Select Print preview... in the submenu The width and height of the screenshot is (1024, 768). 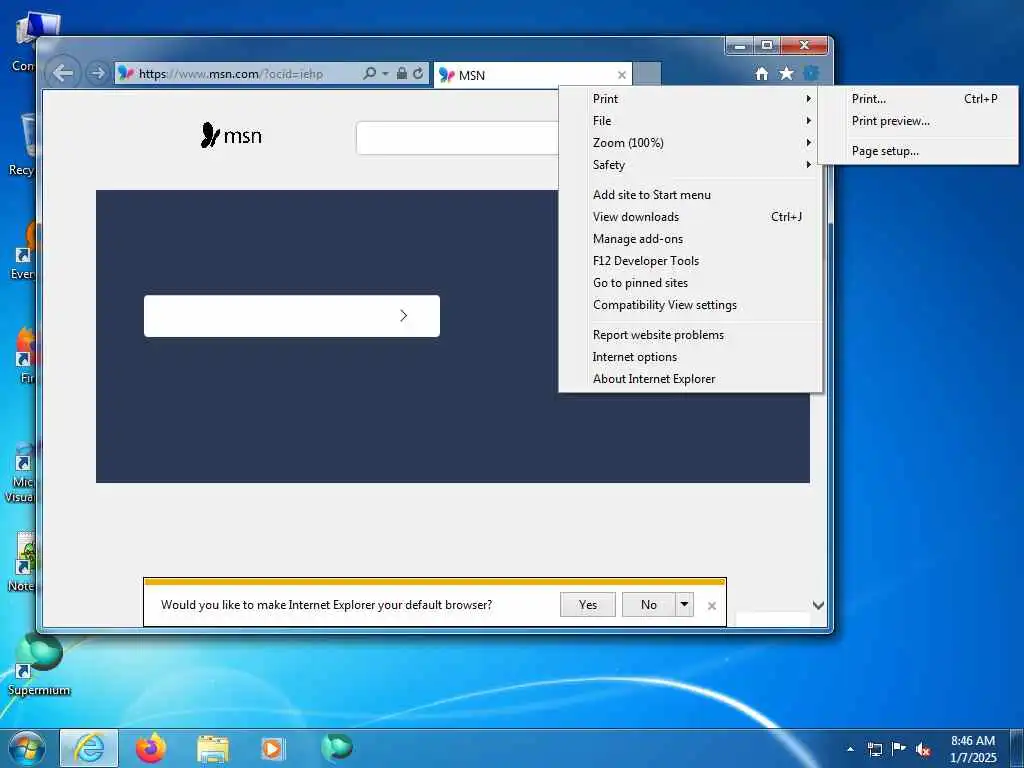pyautogui.click(x=918, y=121)
